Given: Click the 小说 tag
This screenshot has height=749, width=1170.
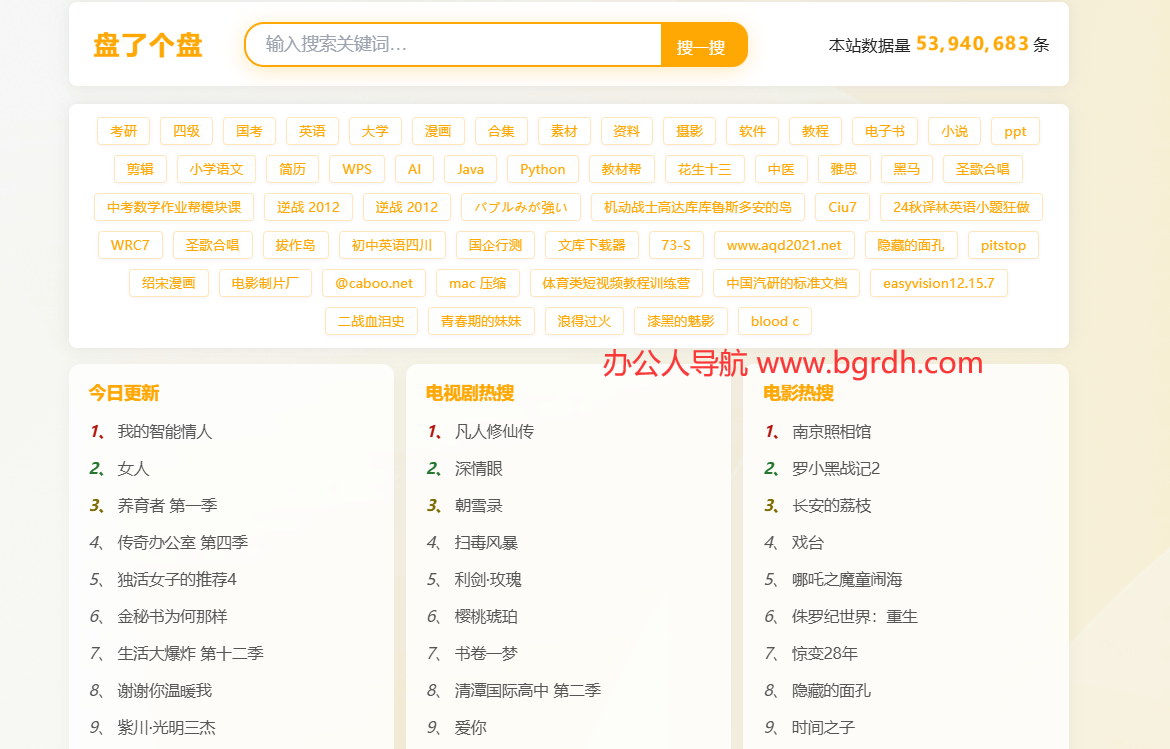Looking at the screenshot, I should click(x=954, y=131).
